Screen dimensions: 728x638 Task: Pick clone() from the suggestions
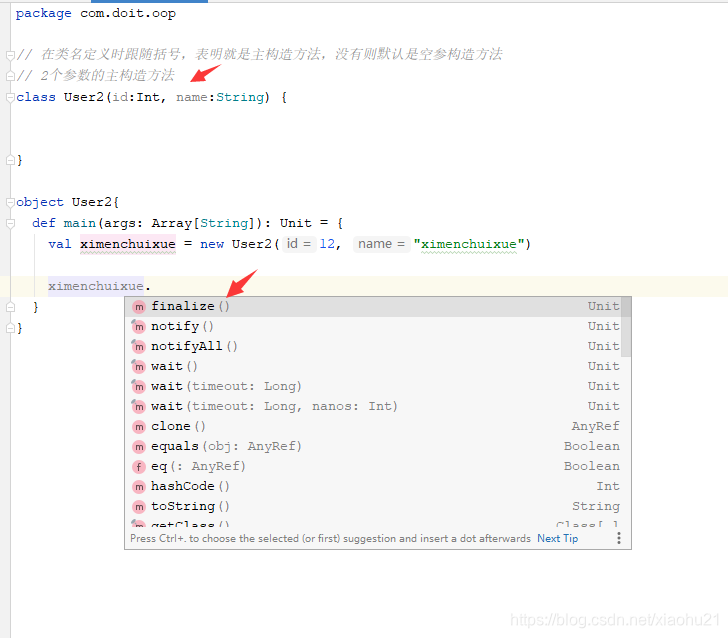[374, 426]
